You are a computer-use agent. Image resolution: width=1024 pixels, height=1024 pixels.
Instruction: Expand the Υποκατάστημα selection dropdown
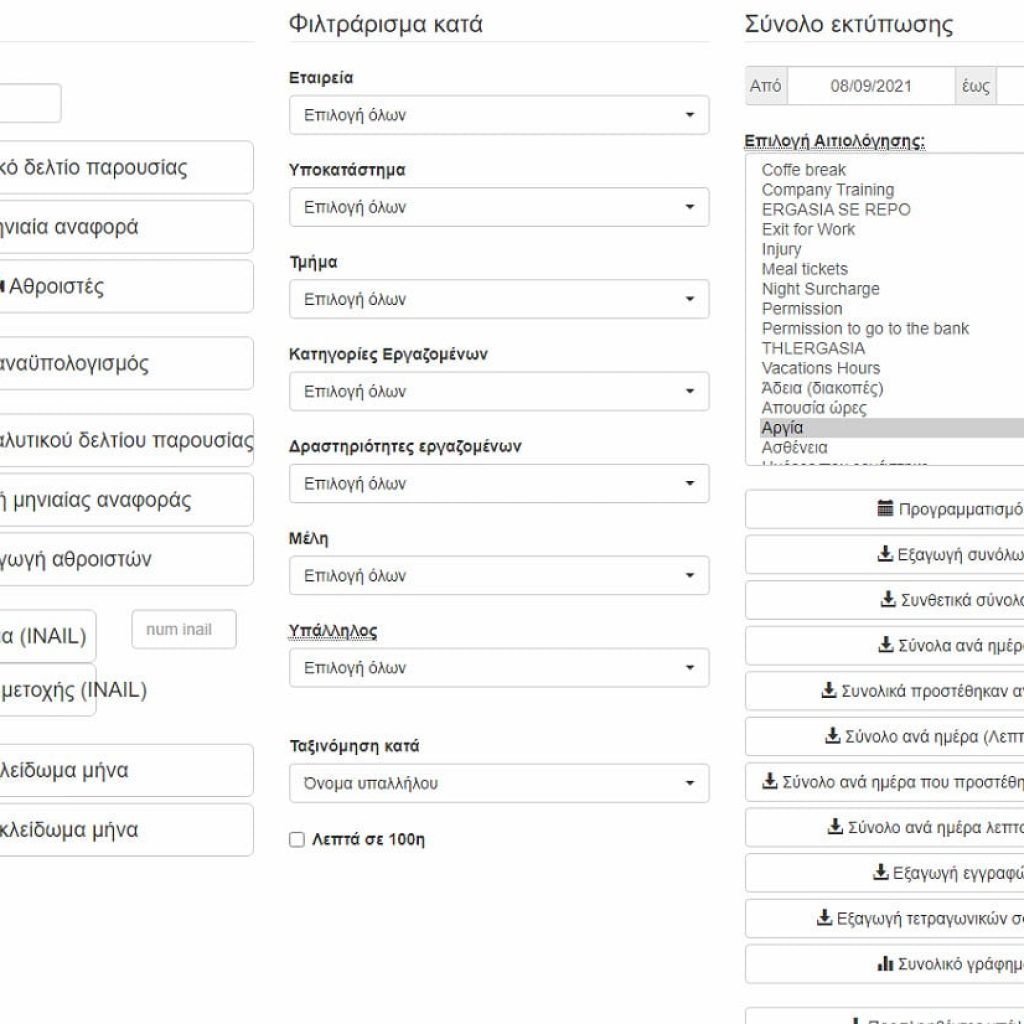(499, 207)
